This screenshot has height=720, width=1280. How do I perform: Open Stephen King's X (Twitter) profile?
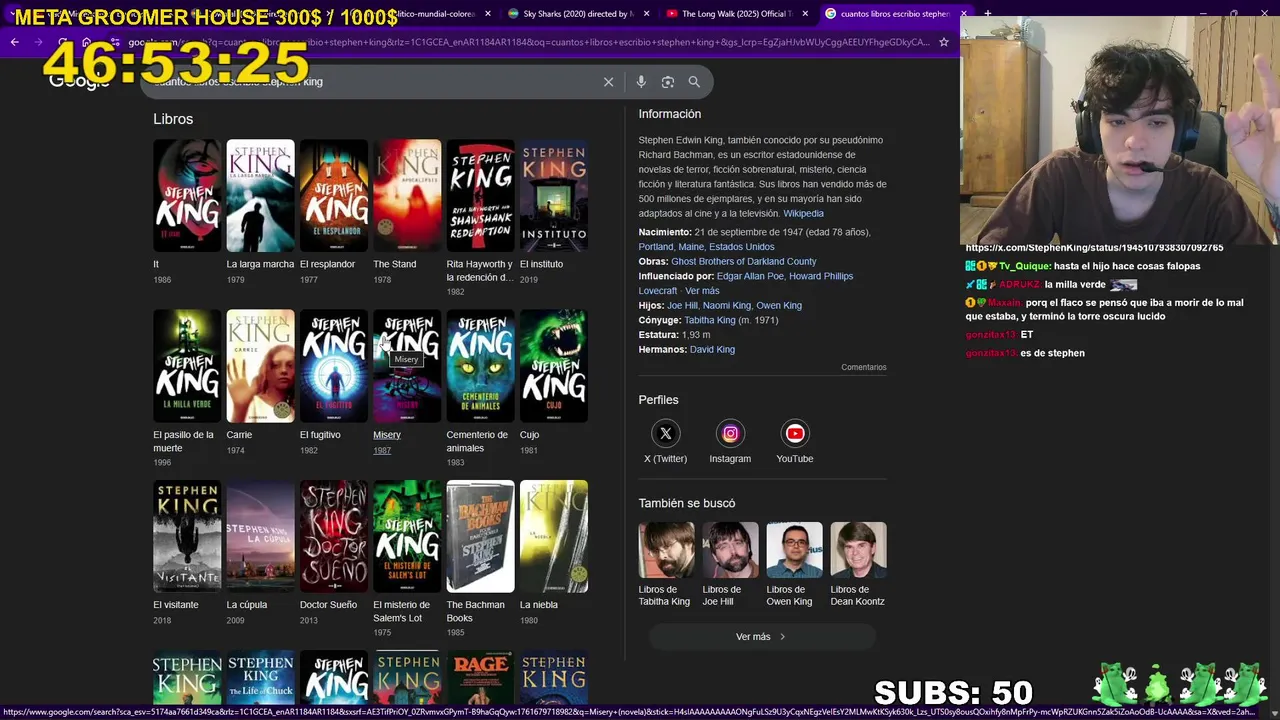[x=665, y=442]
